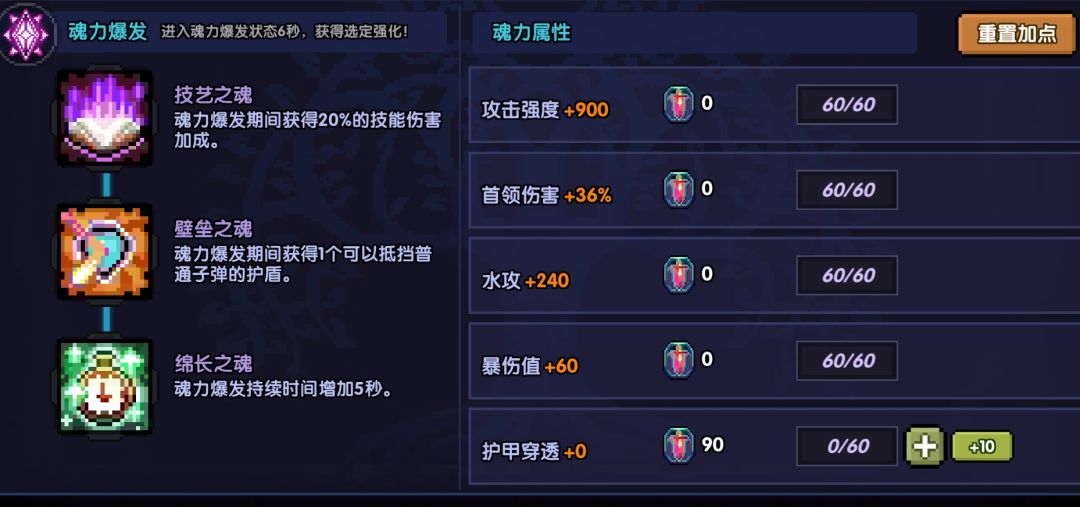This screenshot has width=1080, height=507.
Task: Open the 魂力属性 section header
Action: [x=531, y=33]
